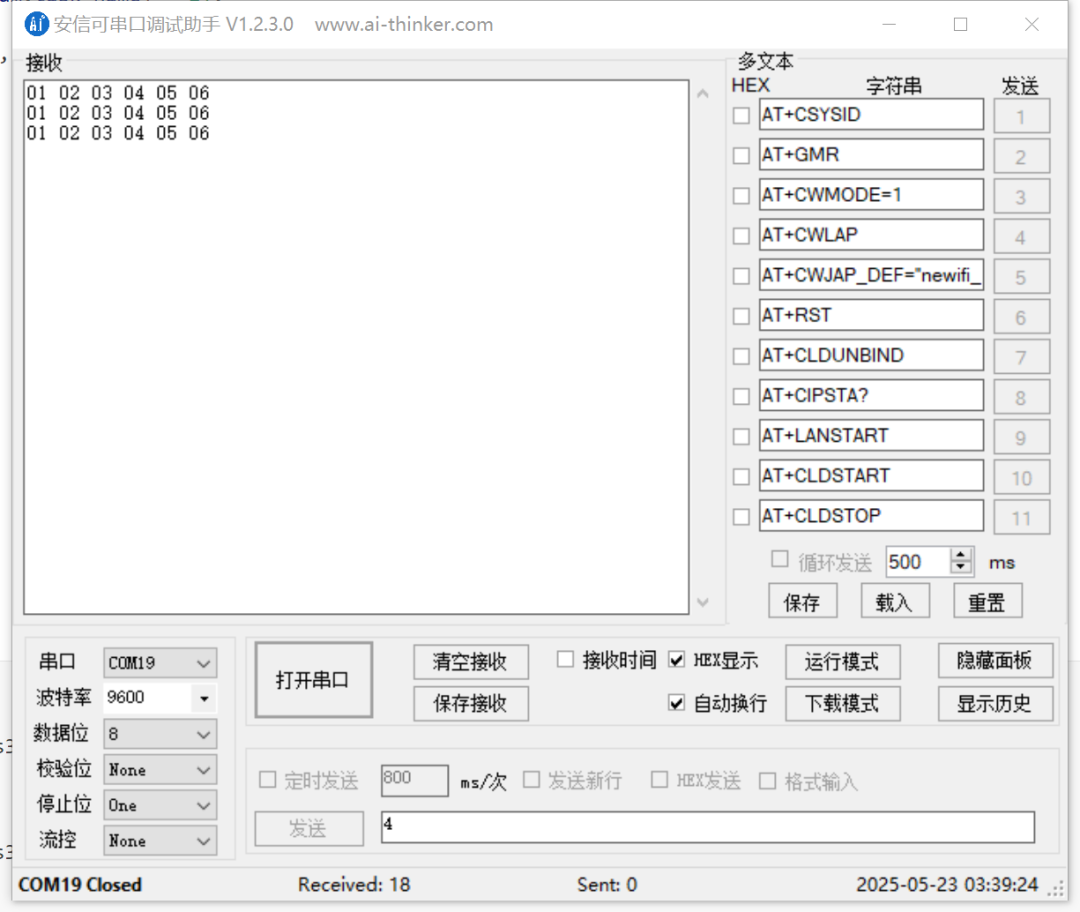Expand the 波特率 9600 dropdown
1080x912 pixels.
click(204, 698)
